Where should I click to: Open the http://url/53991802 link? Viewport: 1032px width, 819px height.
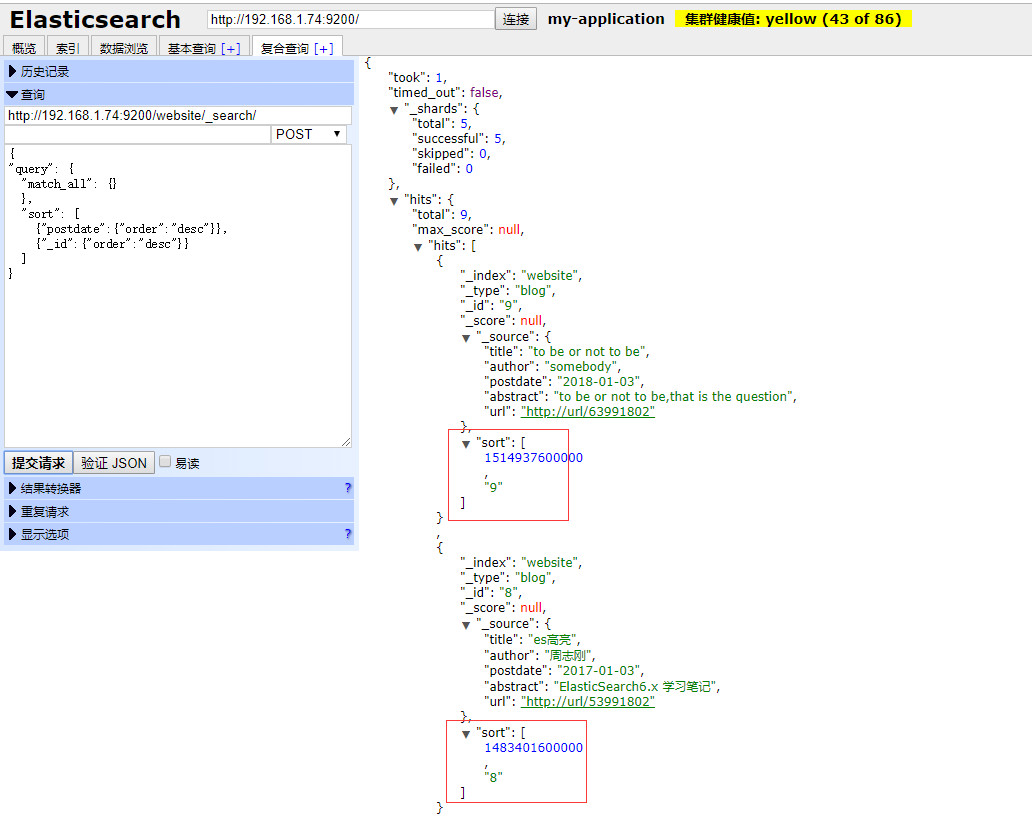click(x=588, y=701)
